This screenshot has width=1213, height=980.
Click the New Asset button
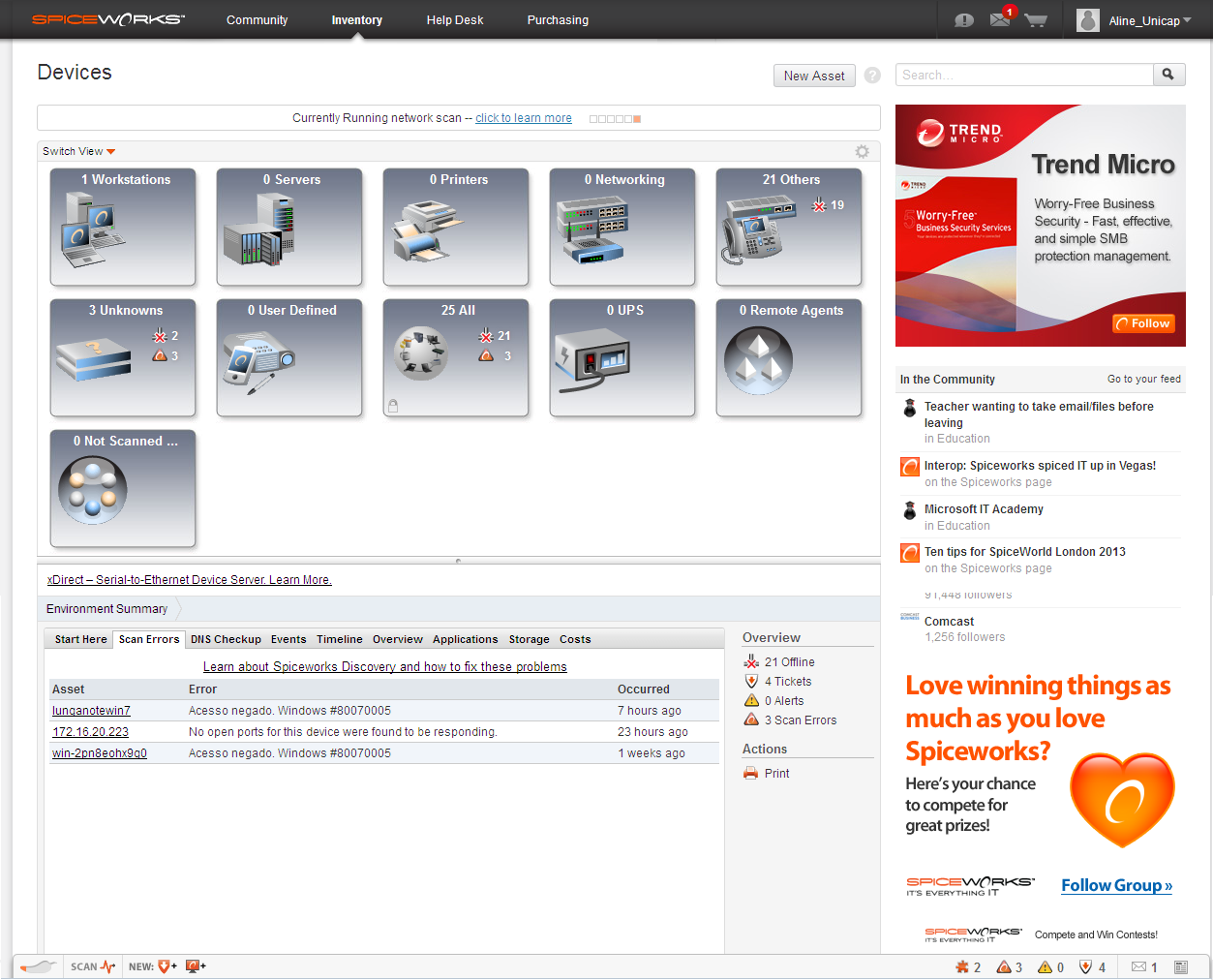pyautogui.click(x=813, y=75)
